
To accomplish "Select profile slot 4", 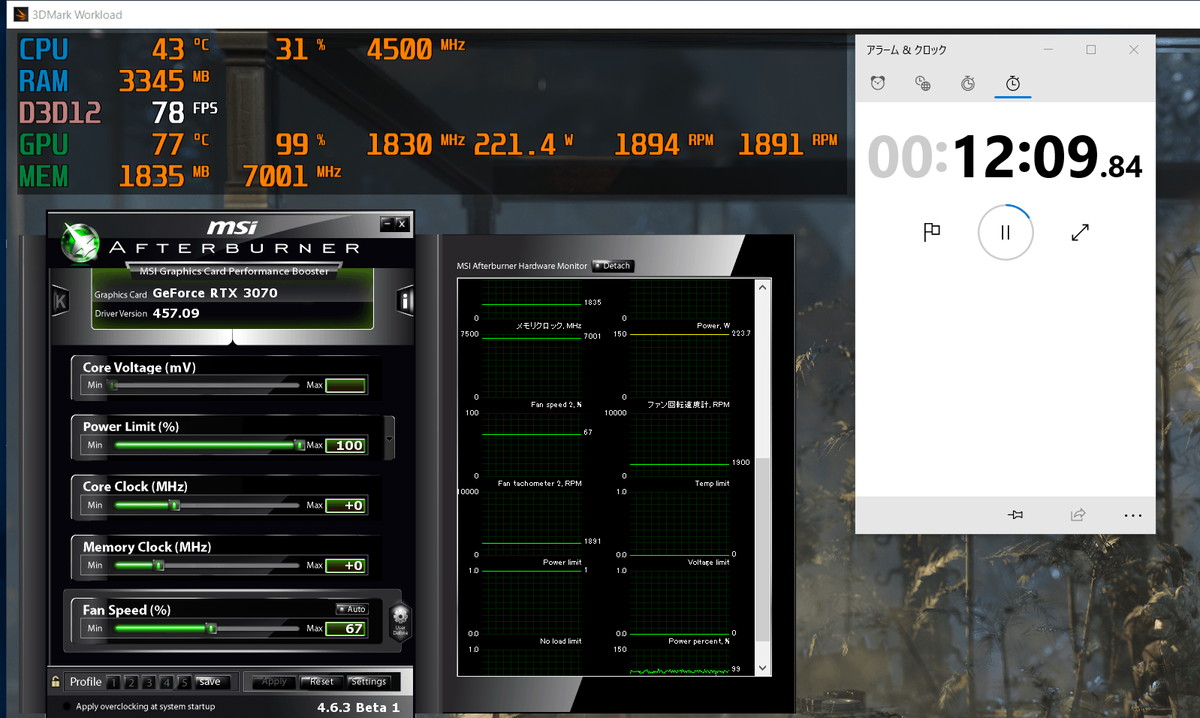I will click(x=166, y=682).
